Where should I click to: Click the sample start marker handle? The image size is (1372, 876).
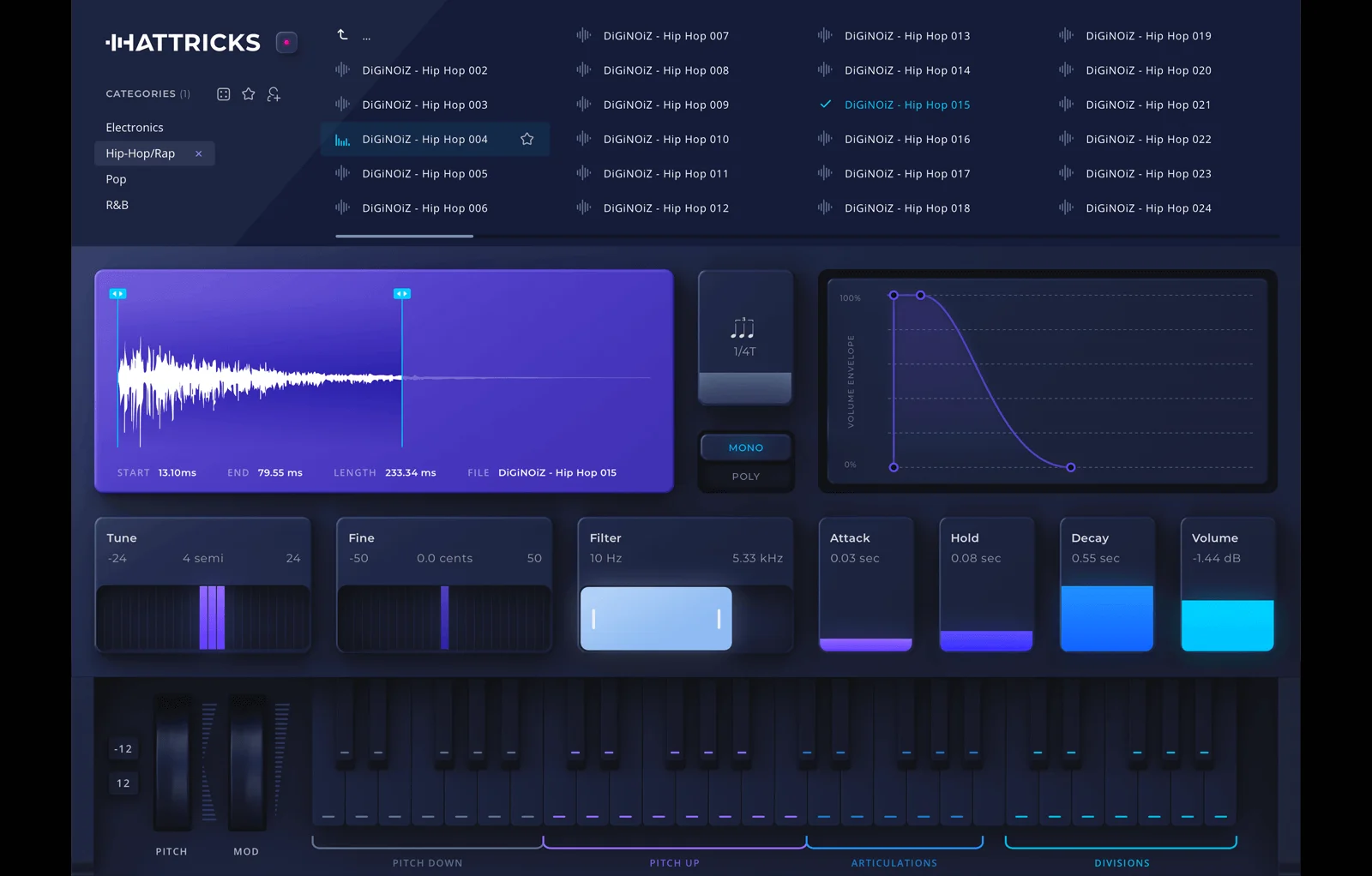pos(117,294)
